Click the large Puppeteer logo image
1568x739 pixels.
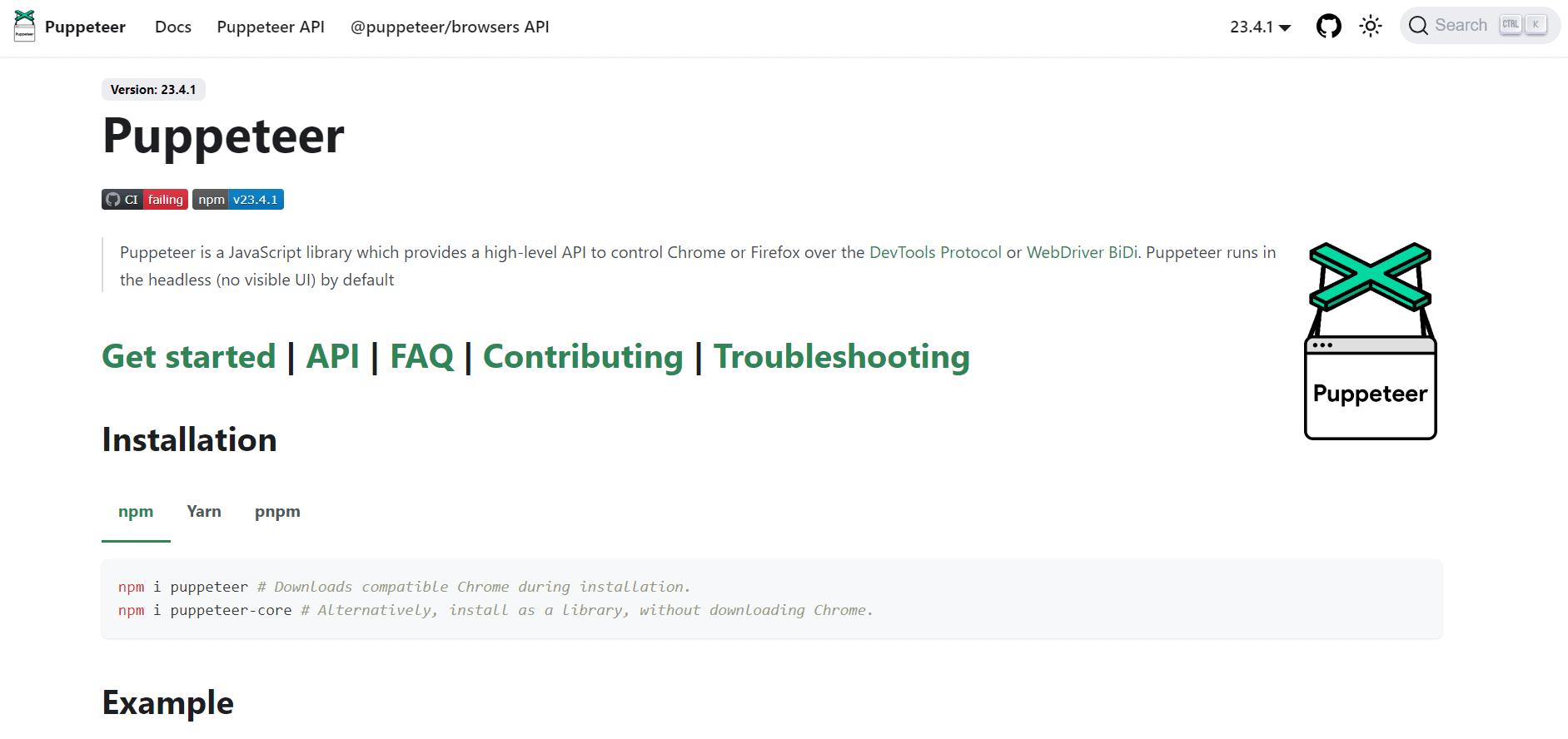(x=1371, y=341)
